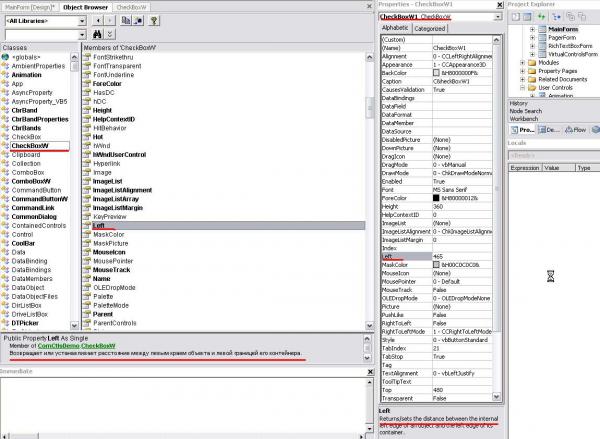Click the ForeColor black color swatch

[x=436, y=198]
